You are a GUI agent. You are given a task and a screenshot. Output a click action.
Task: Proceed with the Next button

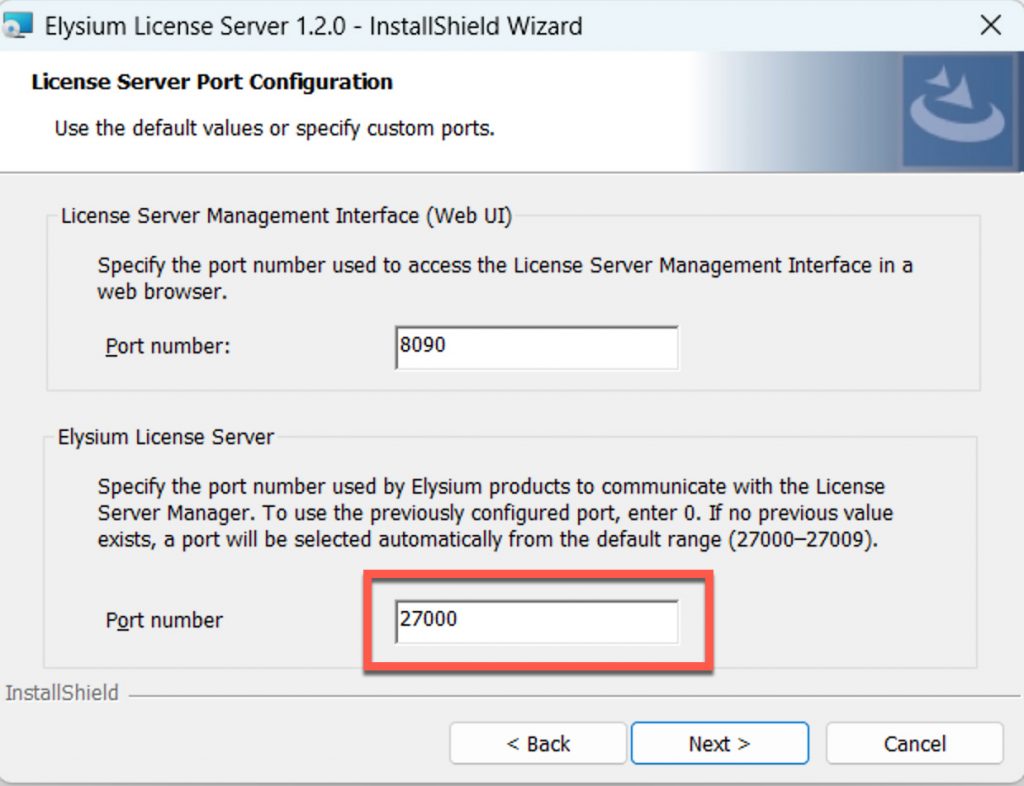tap(719, 744)
